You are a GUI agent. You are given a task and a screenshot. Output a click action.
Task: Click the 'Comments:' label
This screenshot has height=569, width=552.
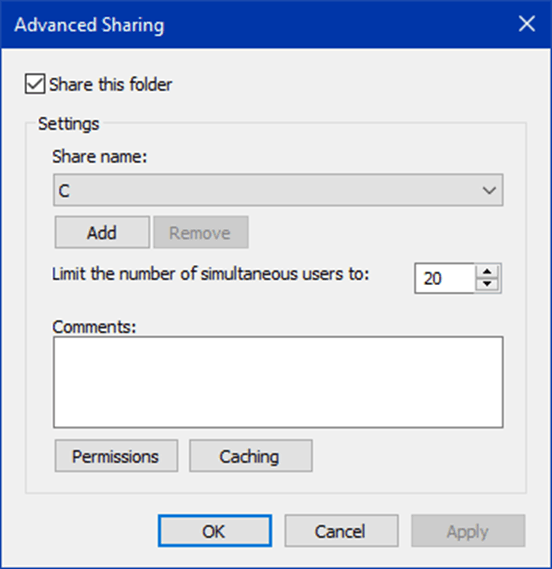pyautogui.click(x=94, y=327)
